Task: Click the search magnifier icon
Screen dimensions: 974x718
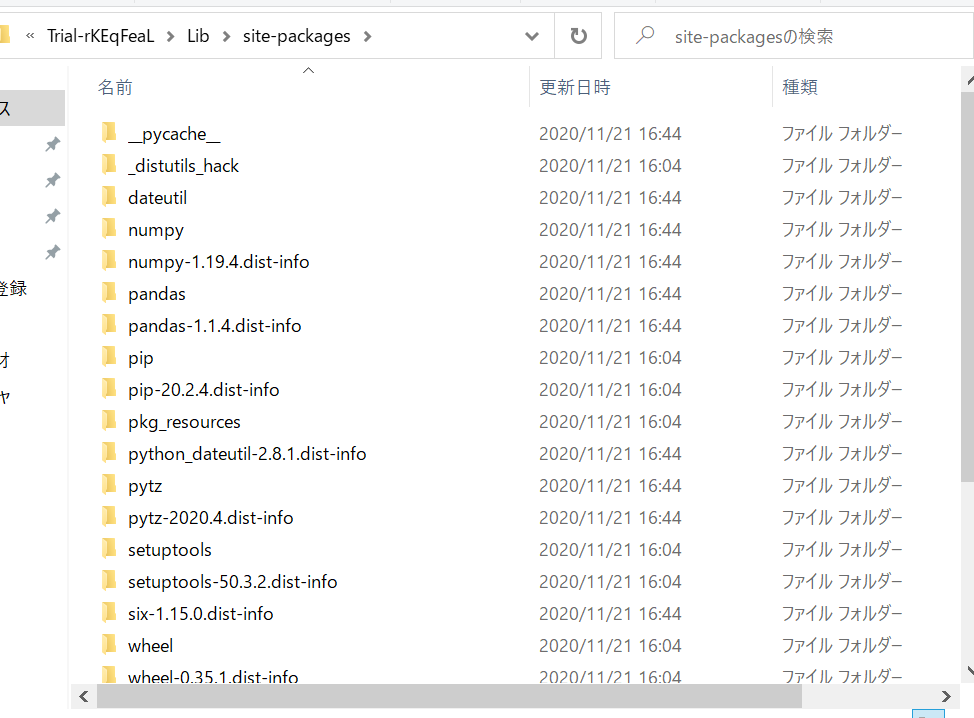Action: click(645, 35)
